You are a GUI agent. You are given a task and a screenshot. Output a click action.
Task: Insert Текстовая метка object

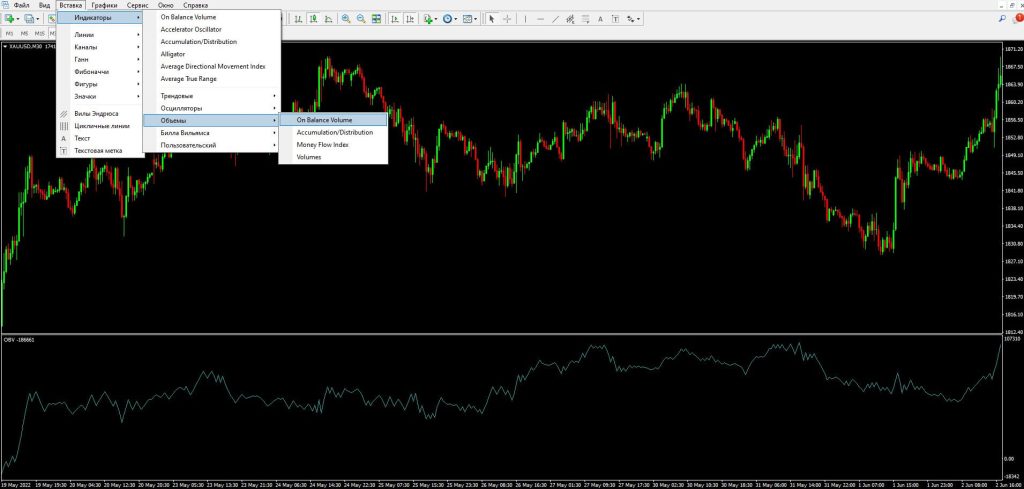point(100,151)
